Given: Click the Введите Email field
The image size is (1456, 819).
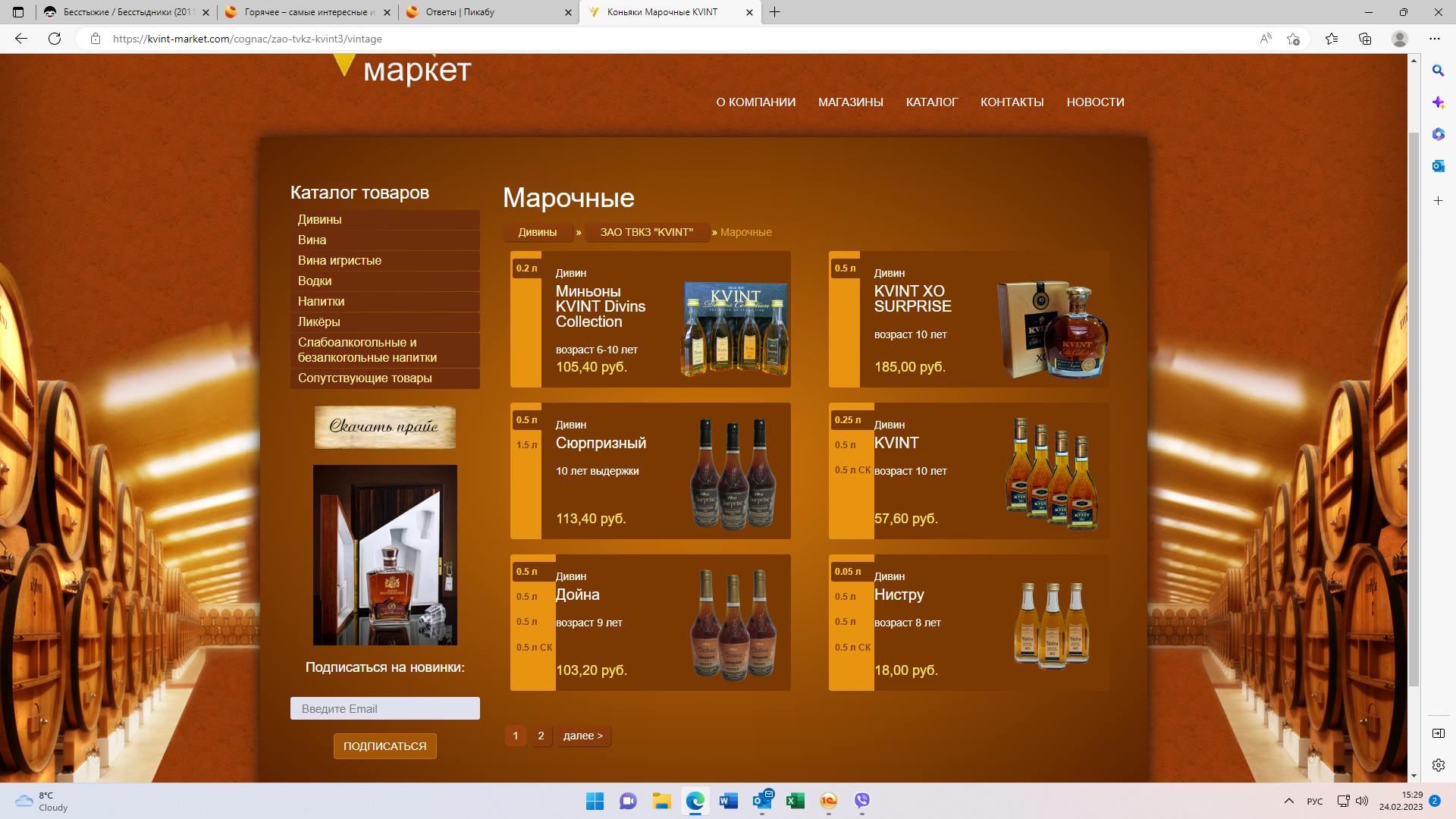Looking at the screenshot, I should click(384, 708).
